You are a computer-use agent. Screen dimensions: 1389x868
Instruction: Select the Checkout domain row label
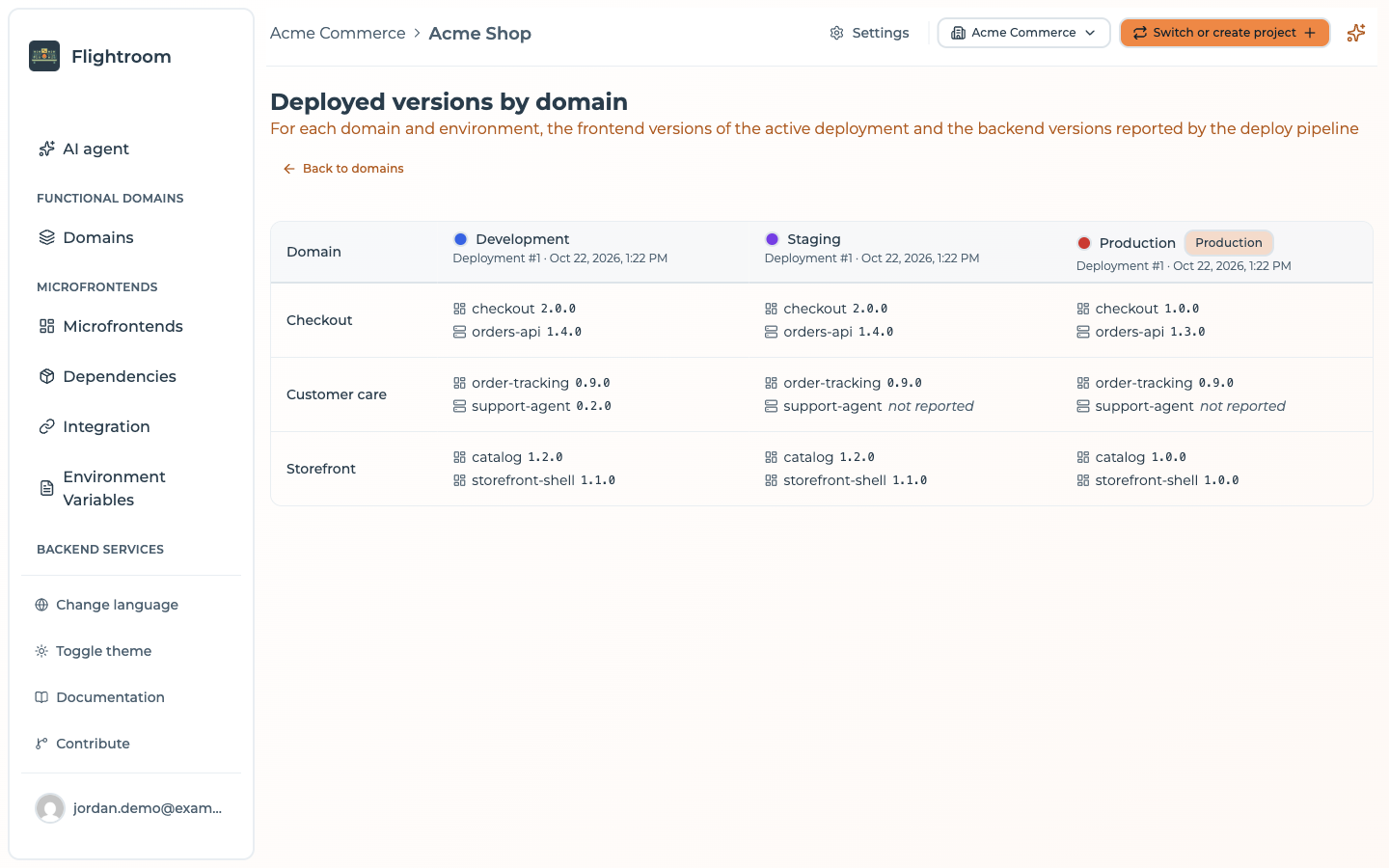click(x=319, y=320)
